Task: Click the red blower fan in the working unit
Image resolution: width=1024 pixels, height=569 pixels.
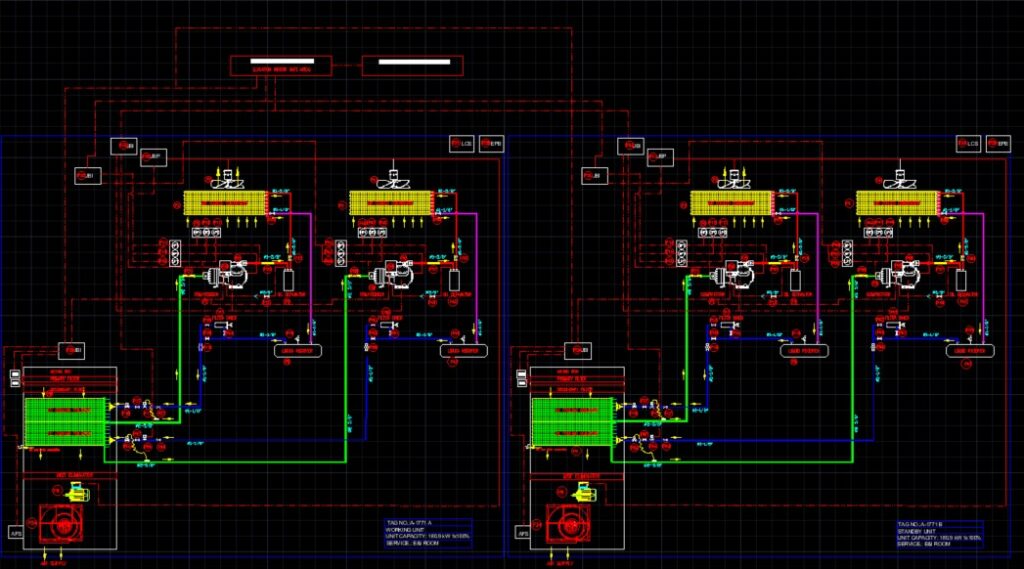Action: pos(61,524)
